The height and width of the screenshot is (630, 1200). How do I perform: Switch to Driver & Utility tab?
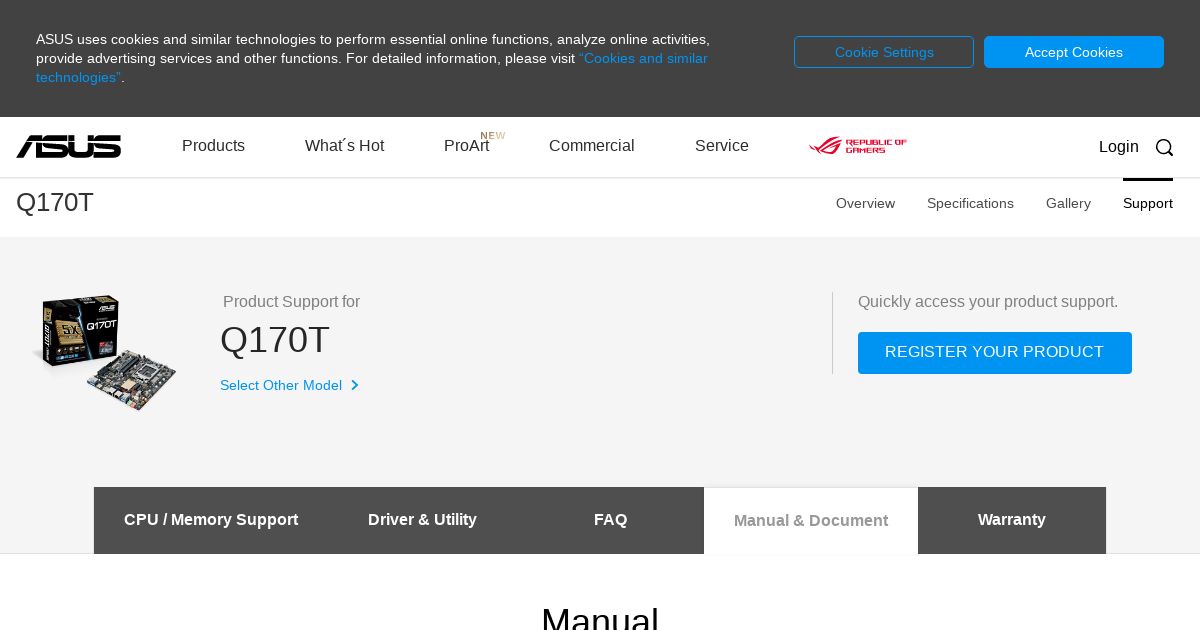(422, 520)
